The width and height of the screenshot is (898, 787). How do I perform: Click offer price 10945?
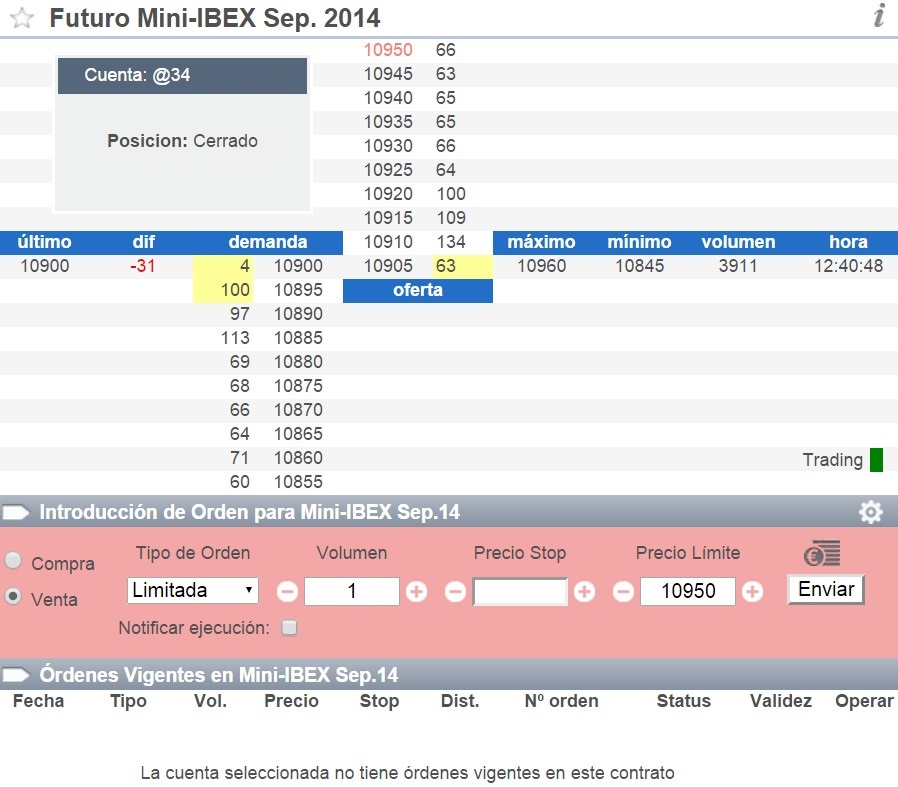coord(388,74)
